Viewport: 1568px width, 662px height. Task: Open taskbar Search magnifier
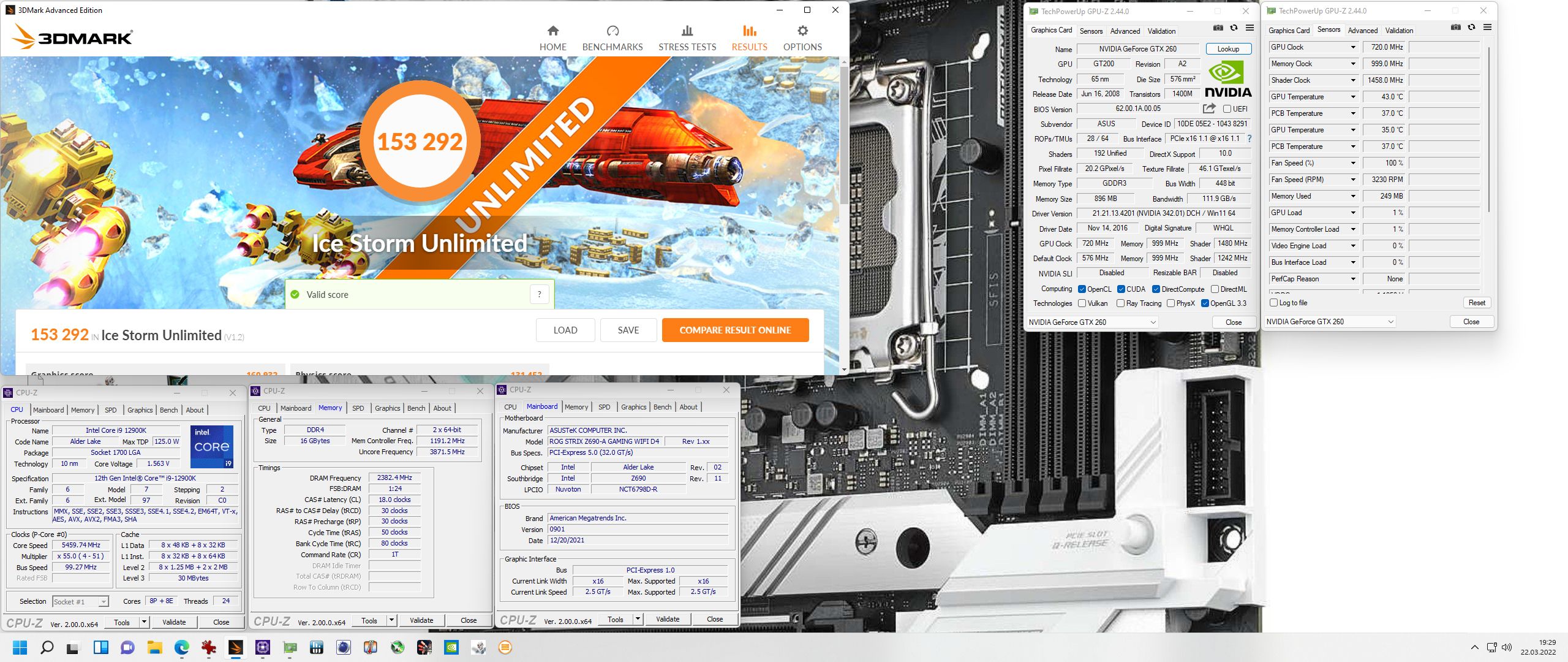coord(47,647)
